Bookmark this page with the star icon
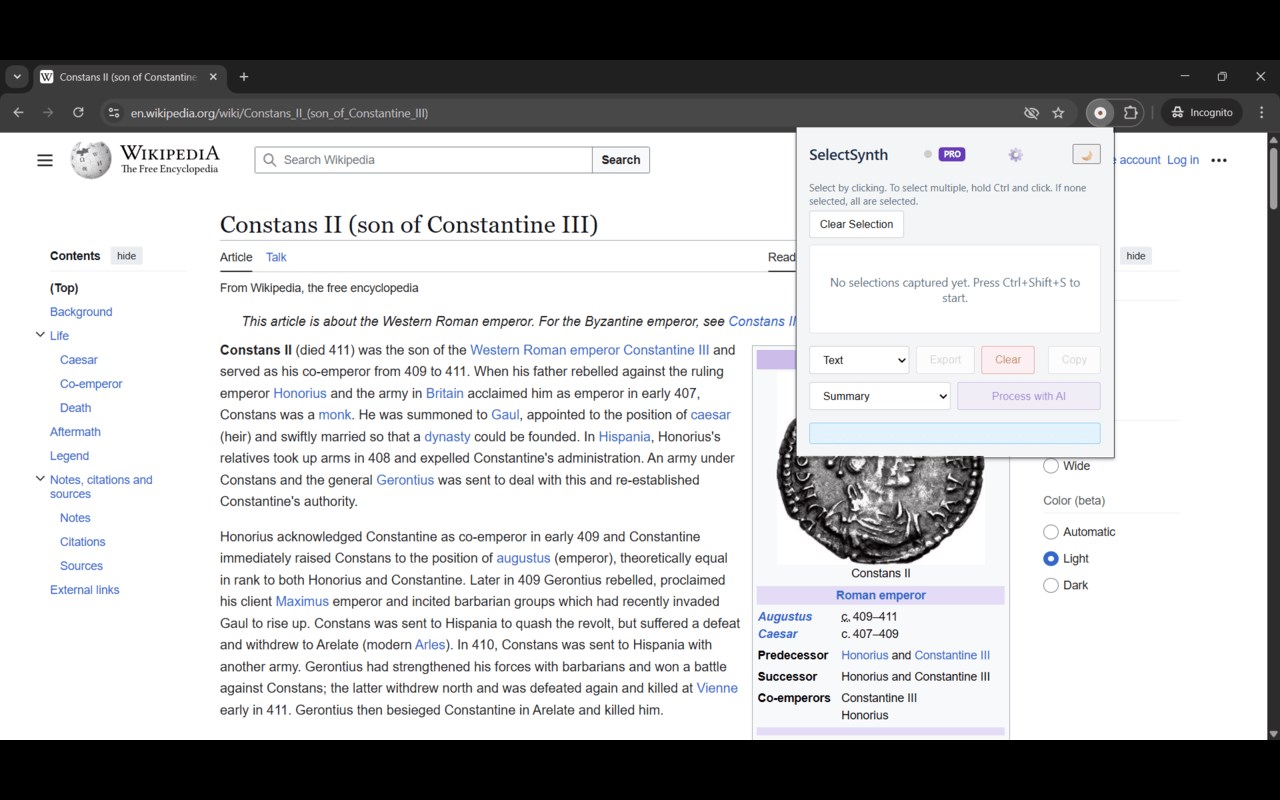 tap(1058, 113)
